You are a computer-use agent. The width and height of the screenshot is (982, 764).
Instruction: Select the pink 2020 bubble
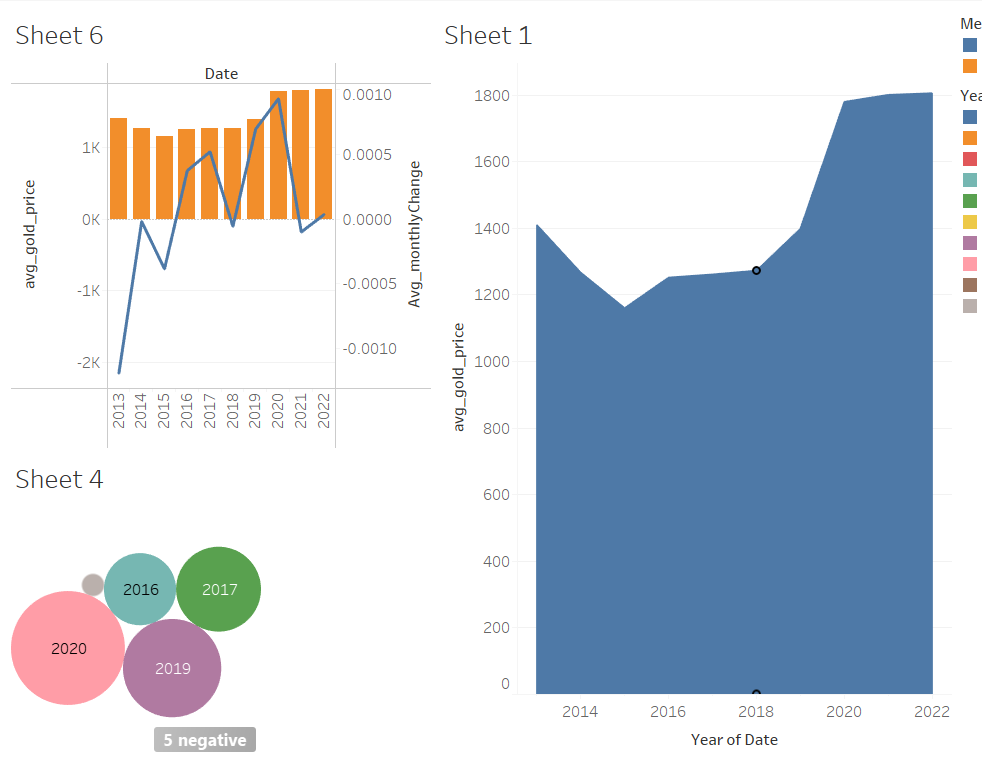coord(68,648)
